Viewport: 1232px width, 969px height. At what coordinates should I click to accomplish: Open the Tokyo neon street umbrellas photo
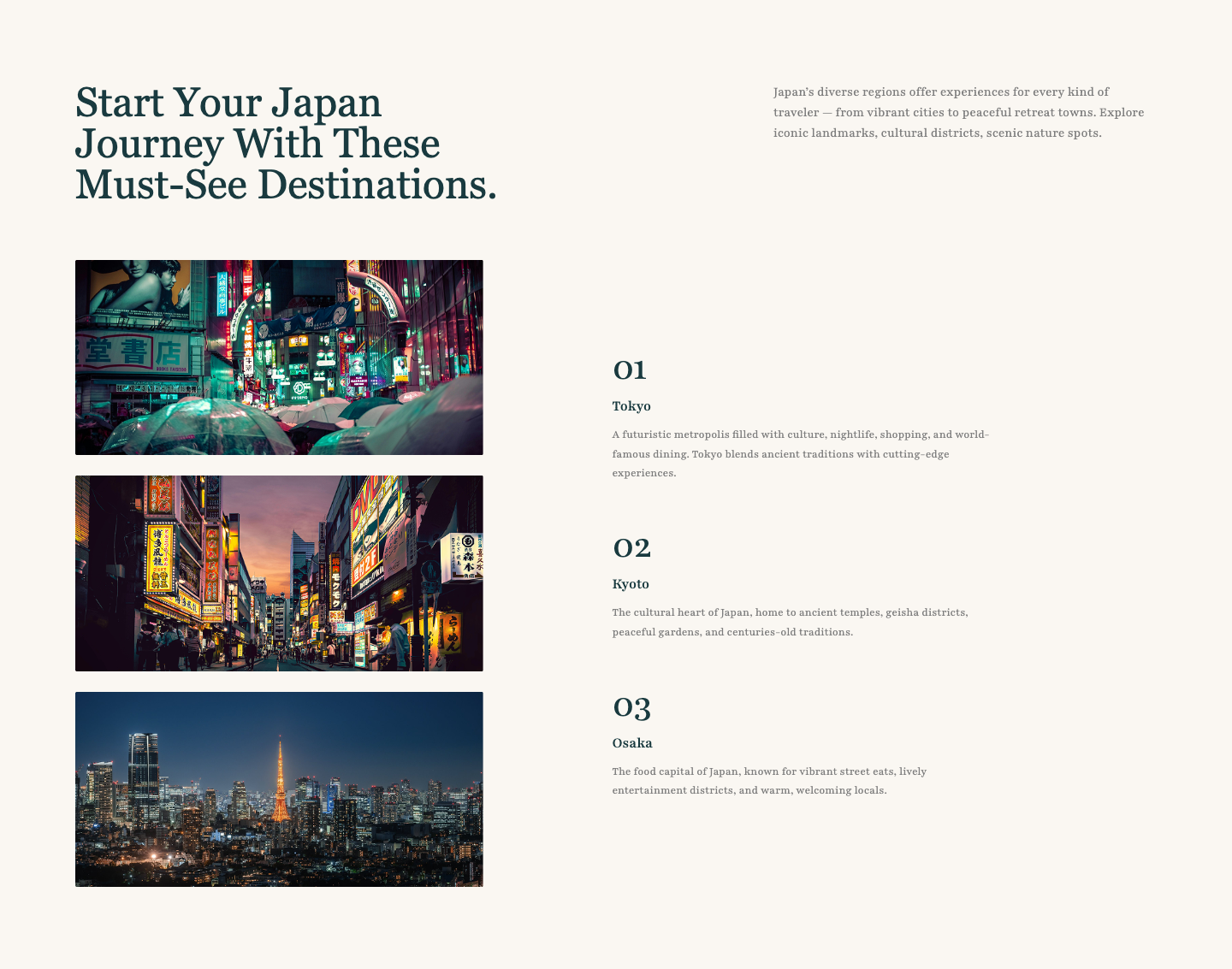click(x=279, y=357)
